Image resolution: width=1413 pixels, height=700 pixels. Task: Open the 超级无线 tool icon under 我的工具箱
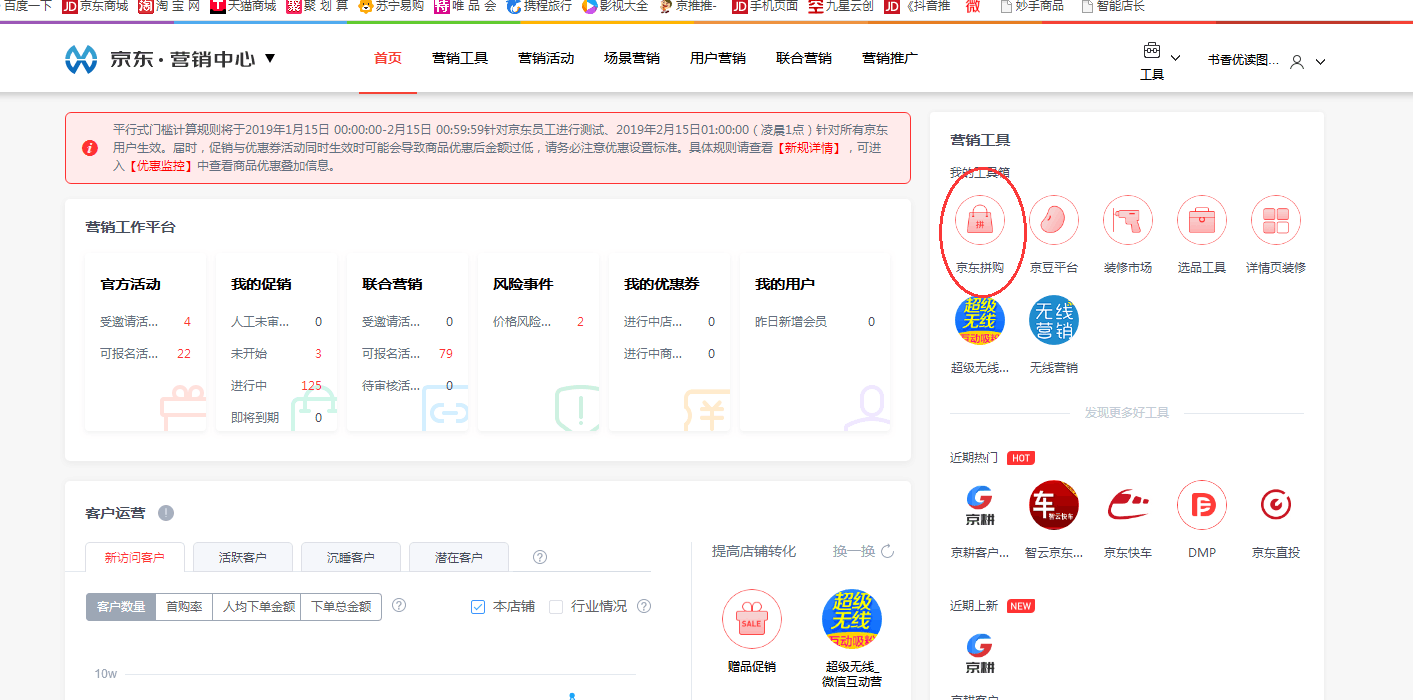pos(979,320)
